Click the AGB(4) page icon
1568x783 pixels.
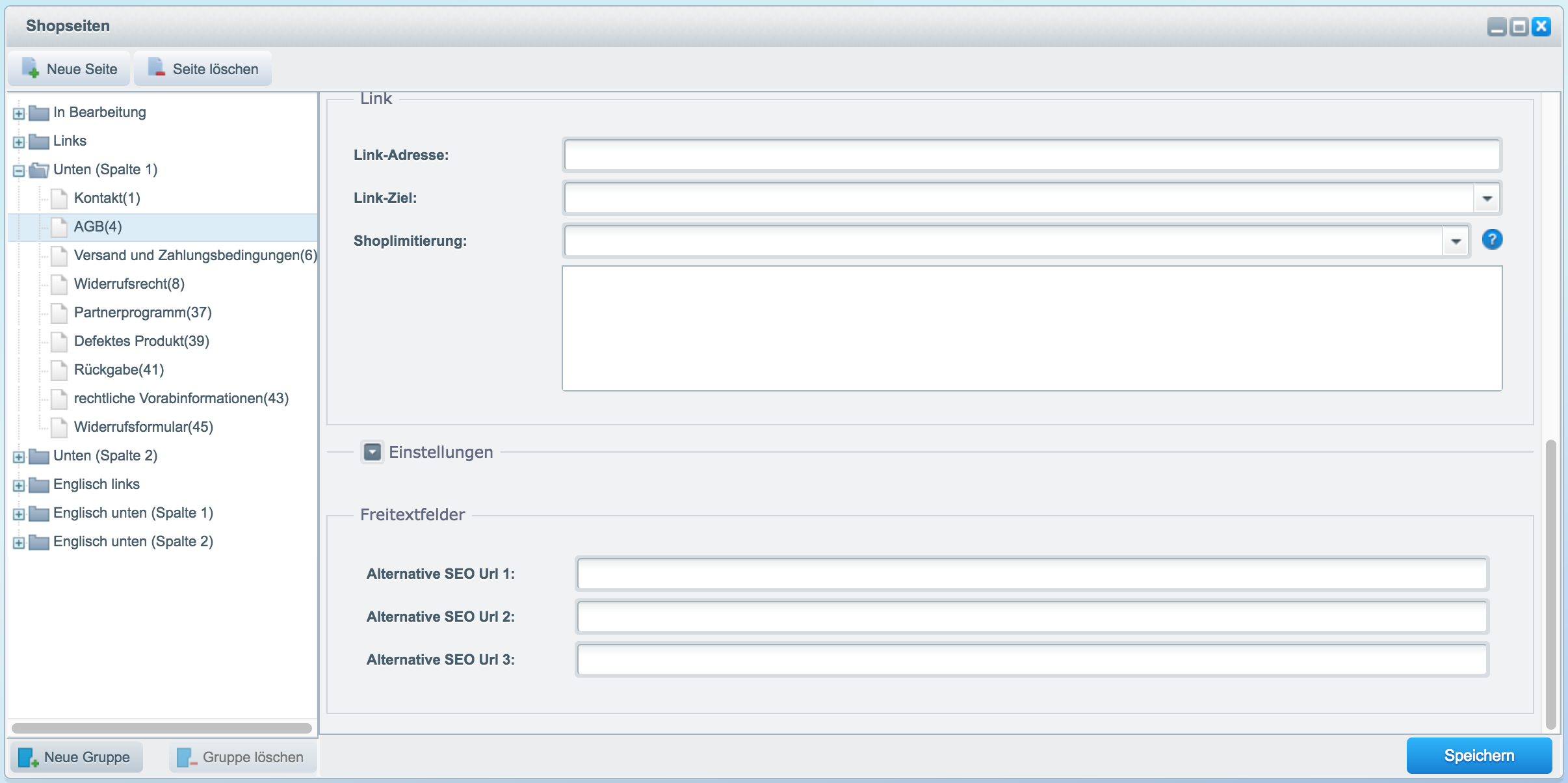59,227
